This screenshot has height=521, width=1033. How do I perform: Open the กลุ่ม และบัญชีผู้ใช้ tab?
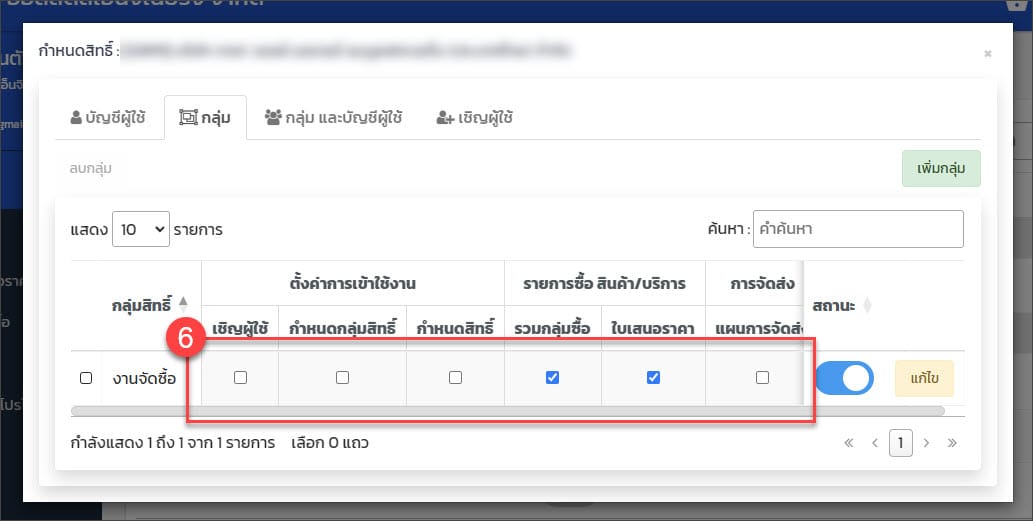(333, 117)
